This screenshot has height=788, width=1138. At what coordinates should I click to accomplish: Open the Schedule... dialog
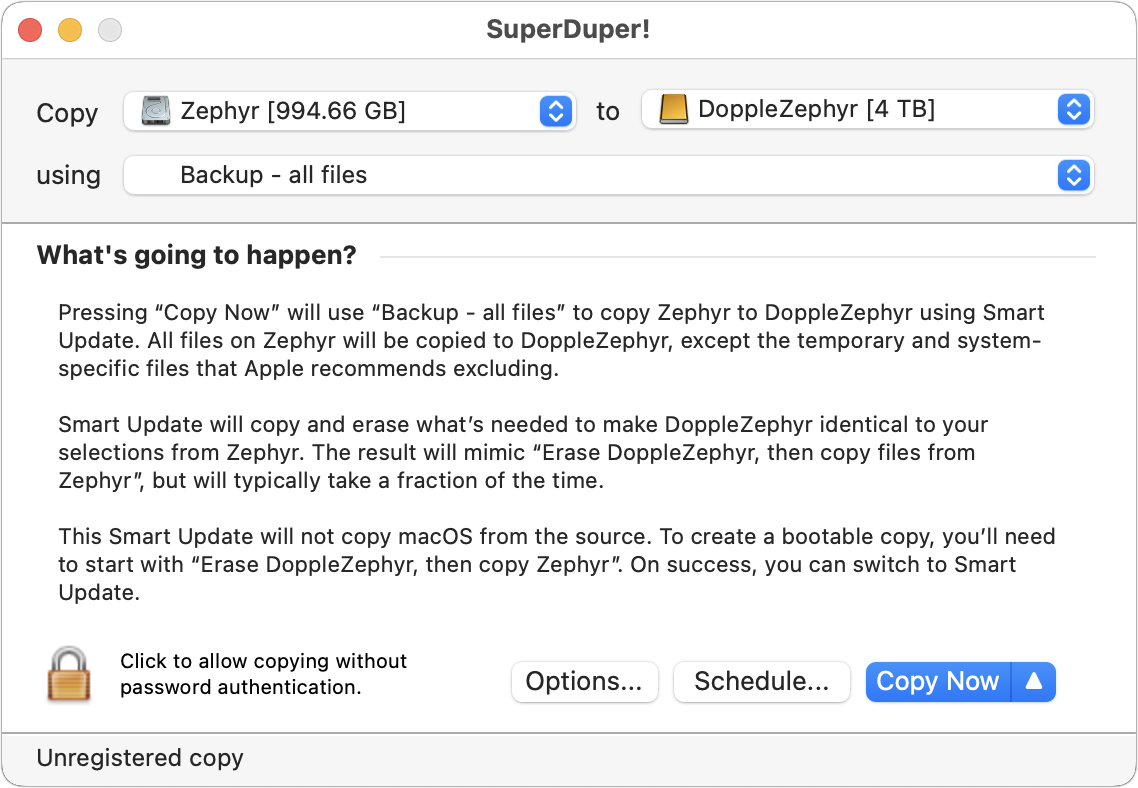point(761,681)
